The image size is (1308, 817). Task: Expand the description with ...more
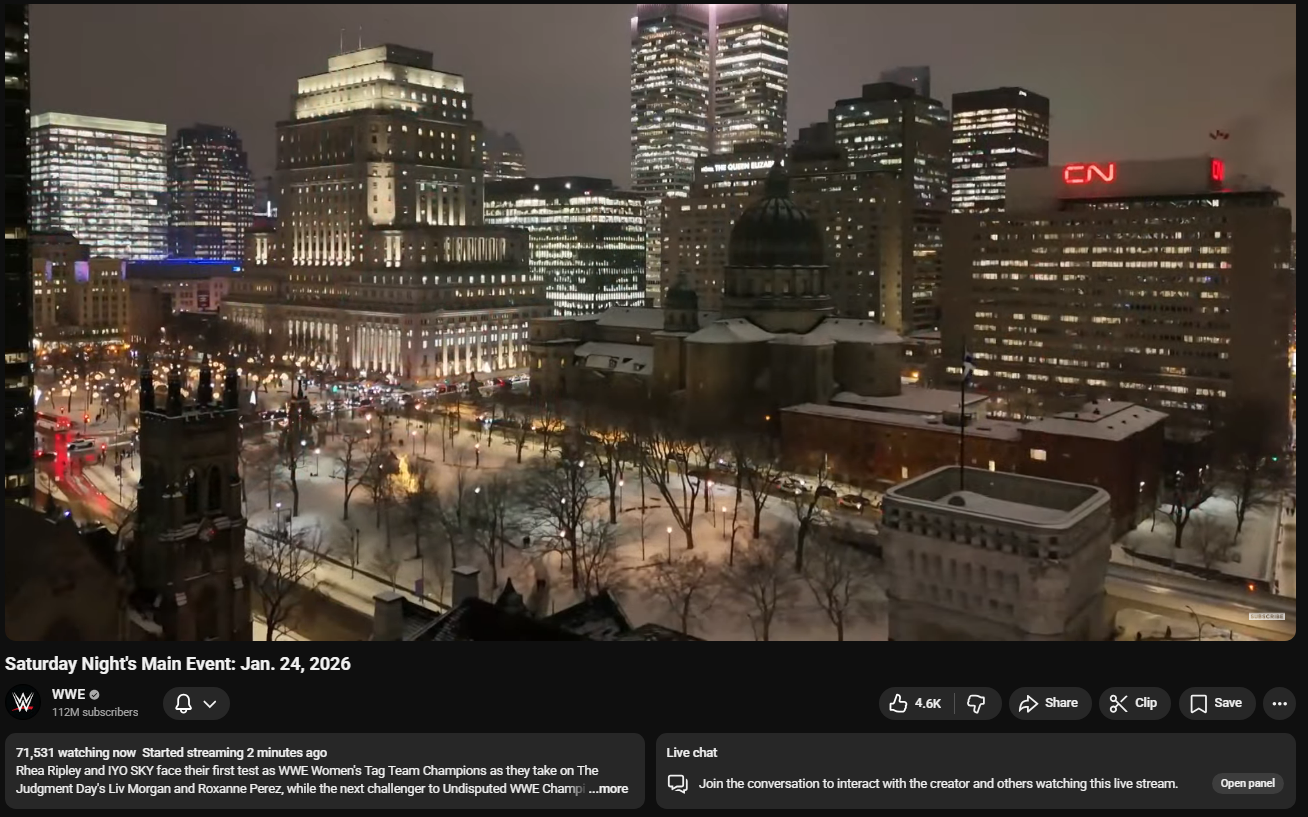tap(608, 789)
